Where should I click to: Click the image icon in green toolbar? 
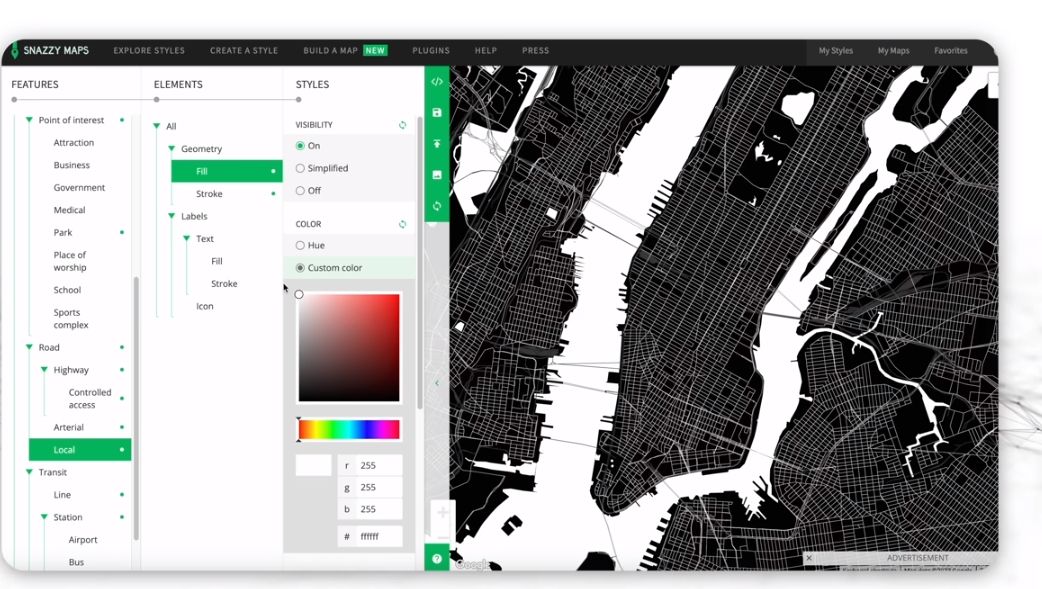point(437,175)
